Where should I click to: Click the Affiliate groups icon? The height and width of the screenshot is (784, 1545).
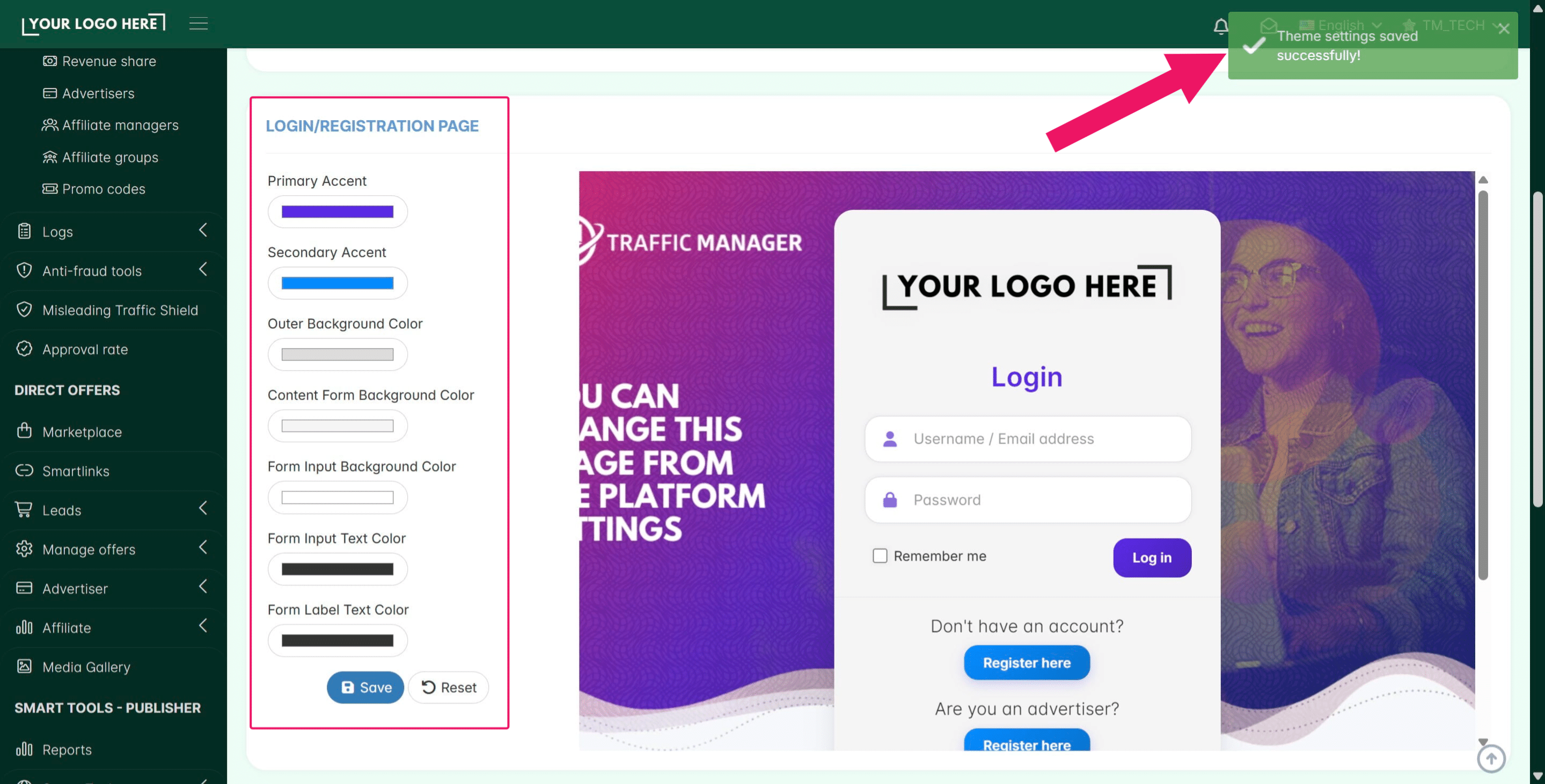[50, 157]
